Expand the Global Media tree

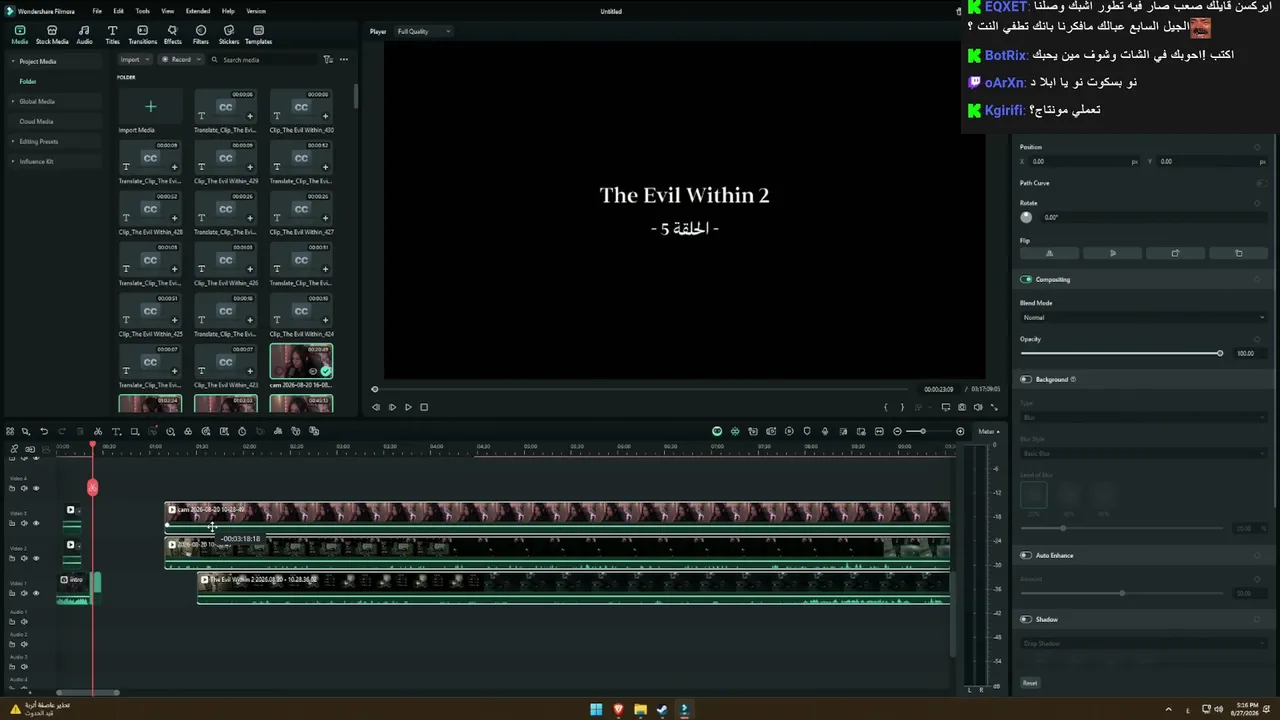coord(13,101)
